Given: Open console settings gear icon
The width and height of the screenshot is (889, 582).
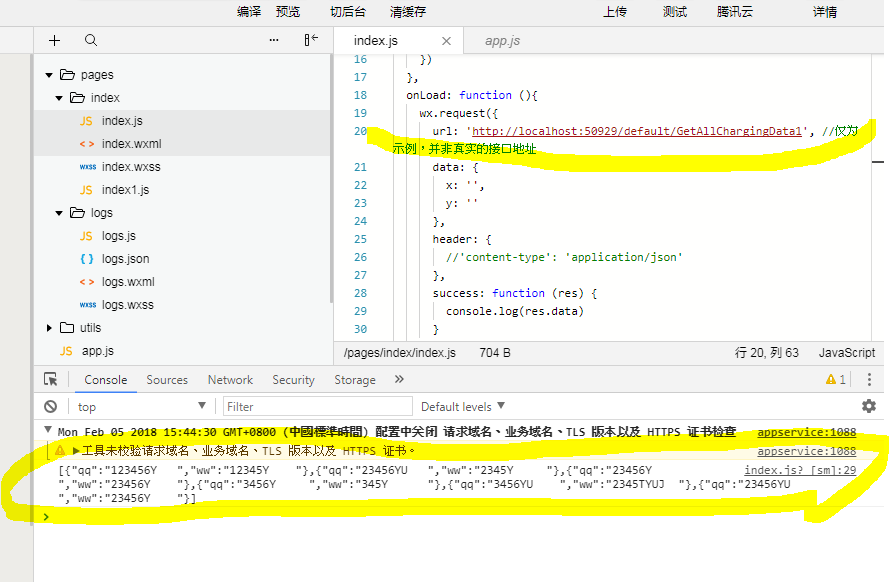Looking at the screenshot, I should [868, 406].
